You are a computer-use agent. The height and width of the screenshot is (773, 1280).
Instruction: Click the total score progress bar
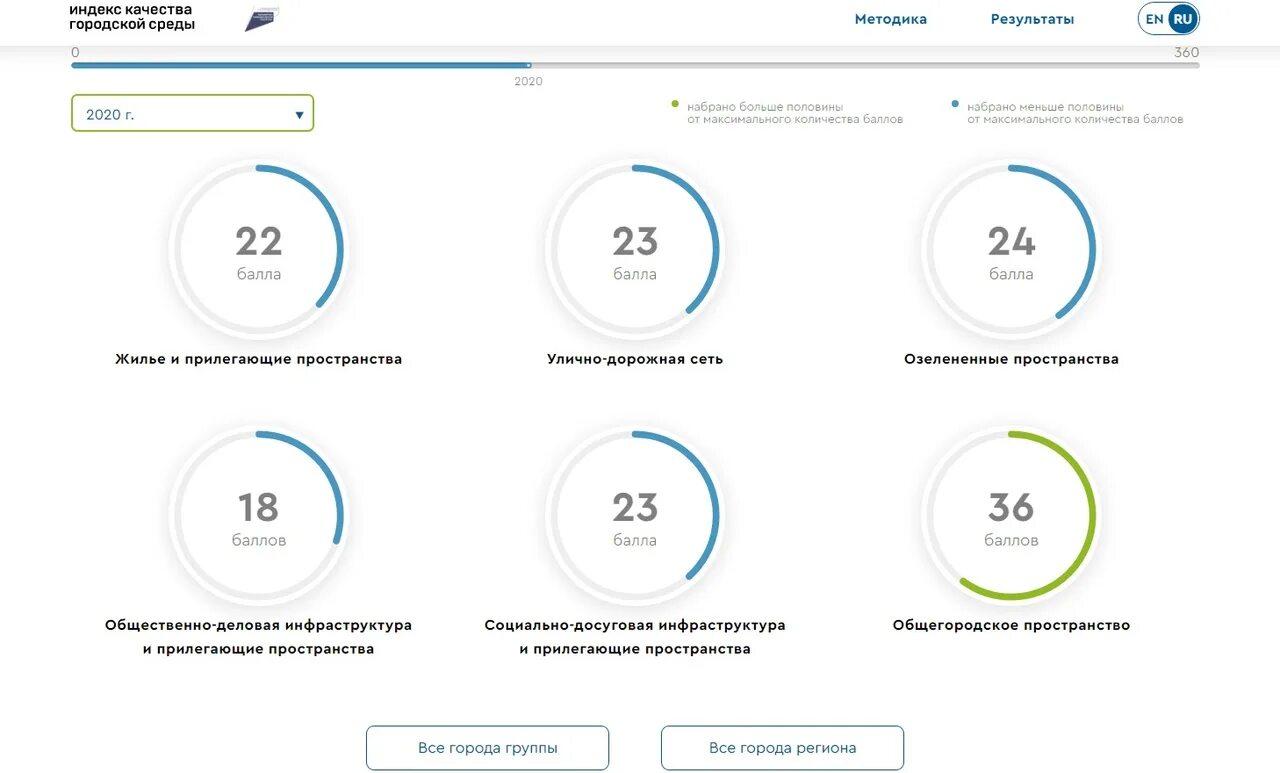click(635, 65)
